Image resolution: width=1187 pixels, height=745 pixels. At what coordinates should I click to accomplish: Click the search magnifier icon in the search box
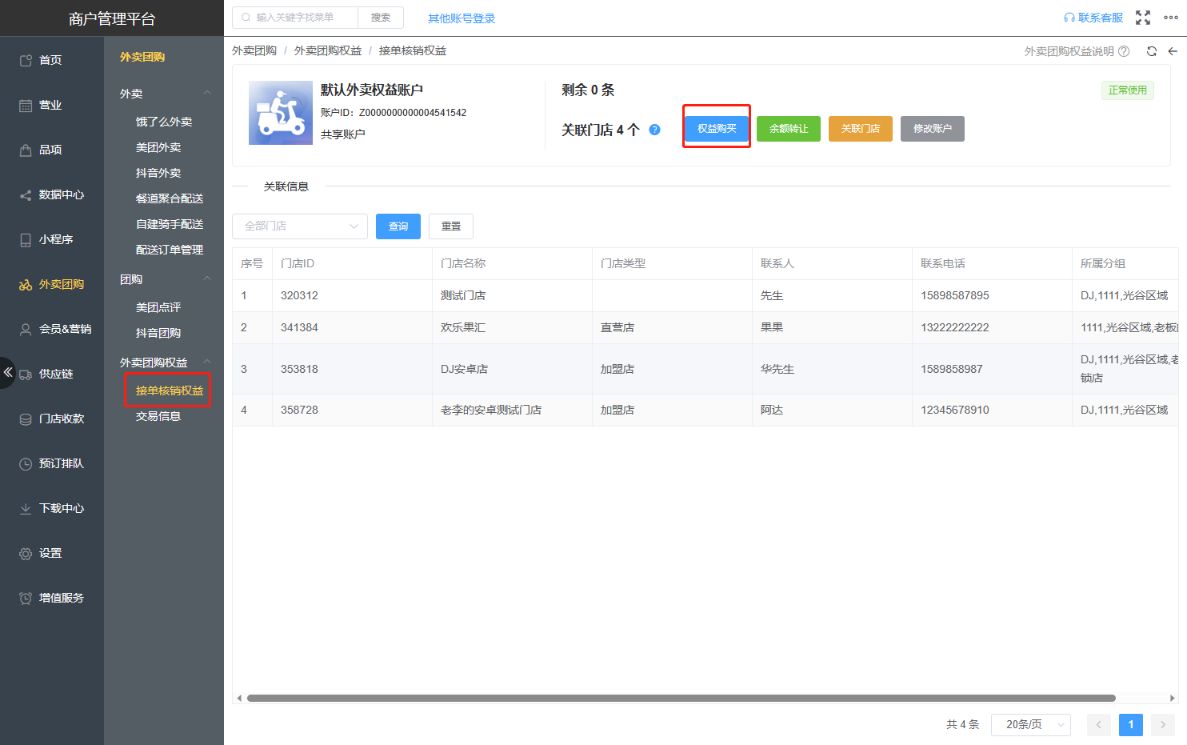246,17
